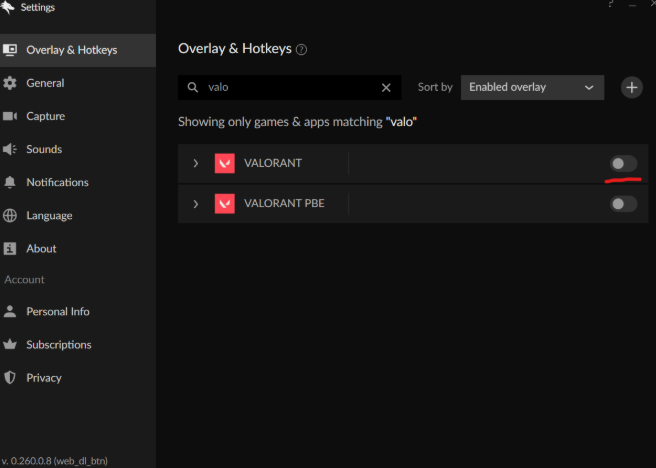656x468 pixels.
Task: Open the Privacy account page
Action: [x=44, y=378]
